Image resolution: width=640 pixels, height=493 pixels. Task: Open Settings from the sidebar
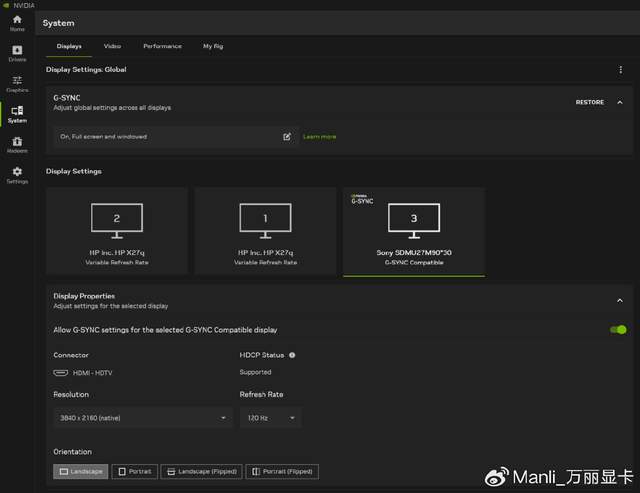(17, 175)
